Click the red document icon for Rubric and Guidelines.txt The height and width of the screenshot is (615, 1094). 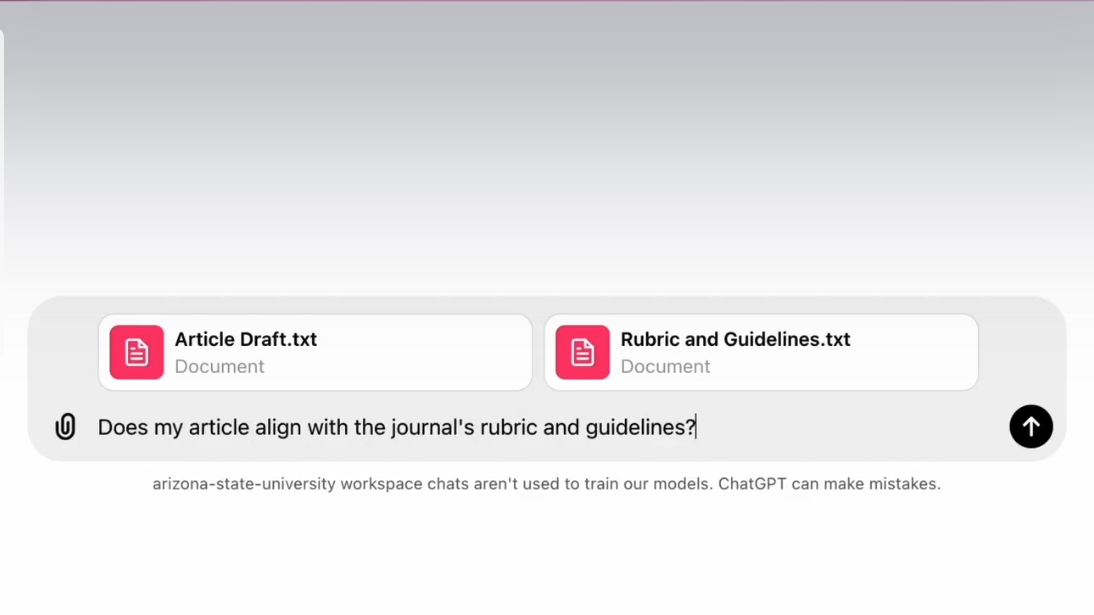click(x=582, y=352)
